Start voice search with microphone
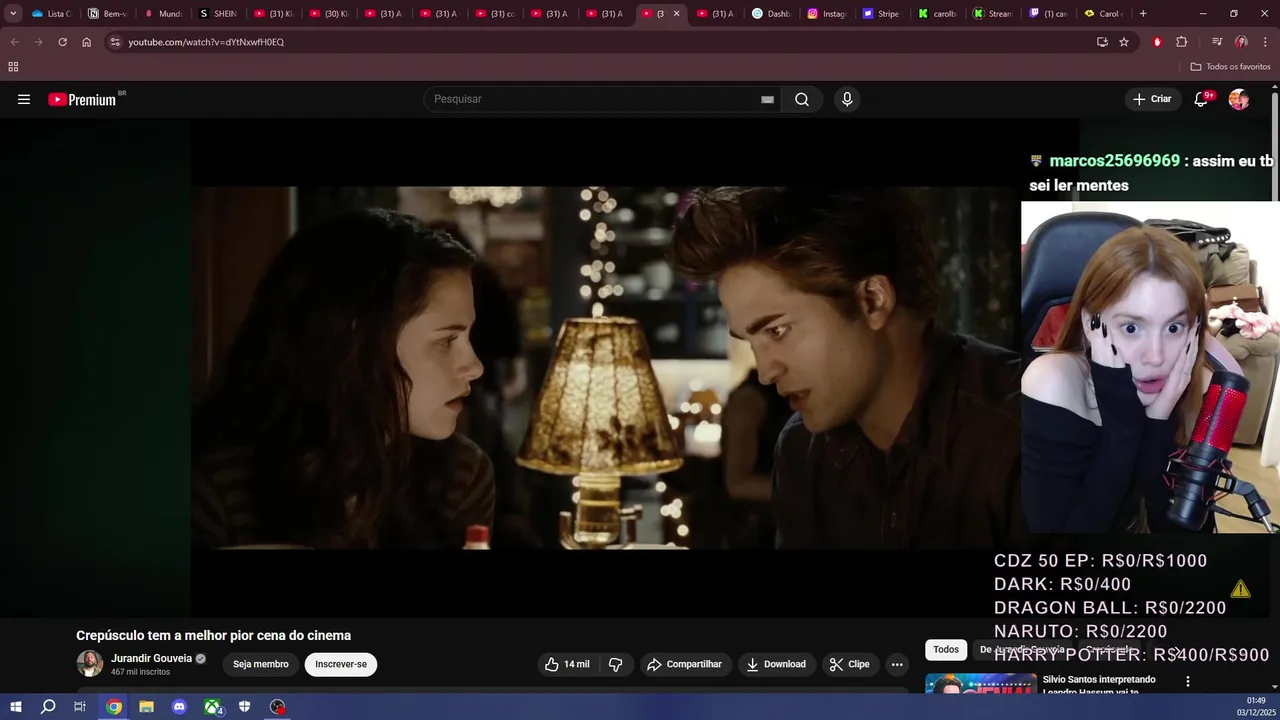Image resolution: width=1280 pixels, height=720 pixels. pyautogui.click(x=847, y=99)
